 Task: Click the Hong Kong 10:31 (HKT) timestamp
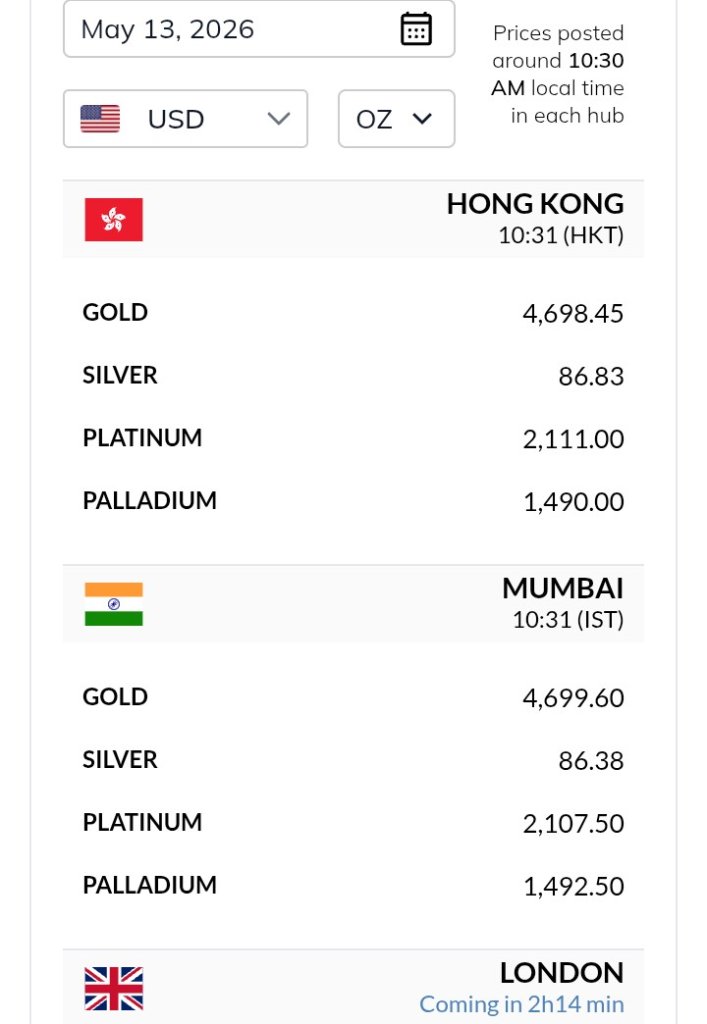[561, 235]
